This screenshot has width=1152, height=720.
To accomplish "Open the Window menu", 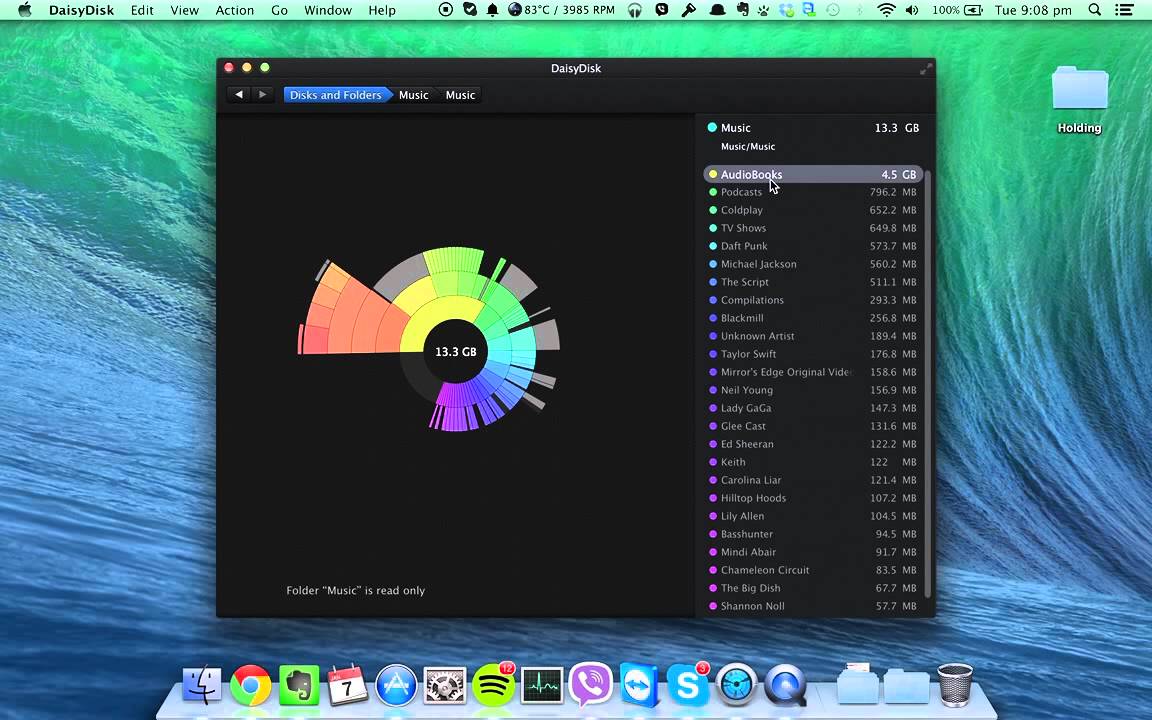I will tap(328, 10).
